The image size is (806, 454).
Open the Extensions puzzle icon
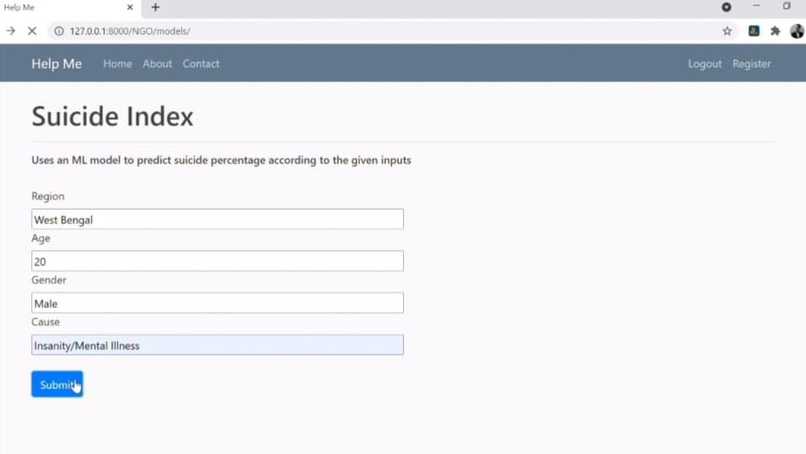[x=775, y=31]
